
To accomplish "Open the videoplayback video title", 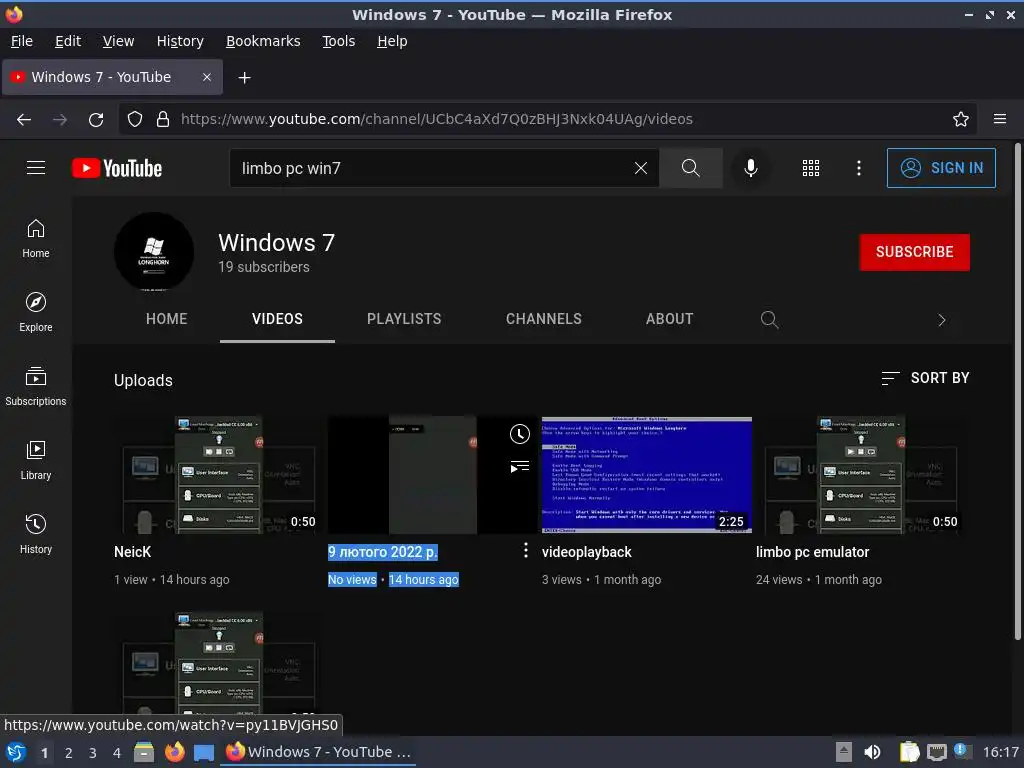I will point(586,552).
